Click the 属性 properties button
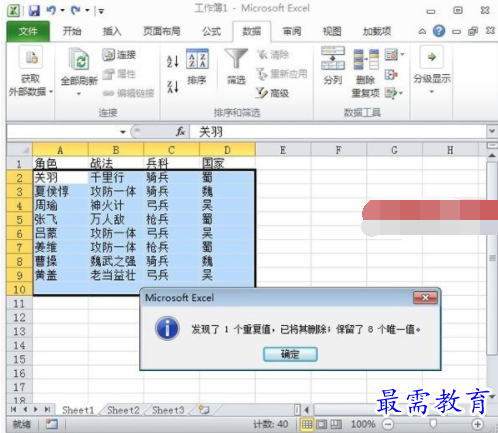The height and width of the screenshot is (433, 498). click(119, 74)
